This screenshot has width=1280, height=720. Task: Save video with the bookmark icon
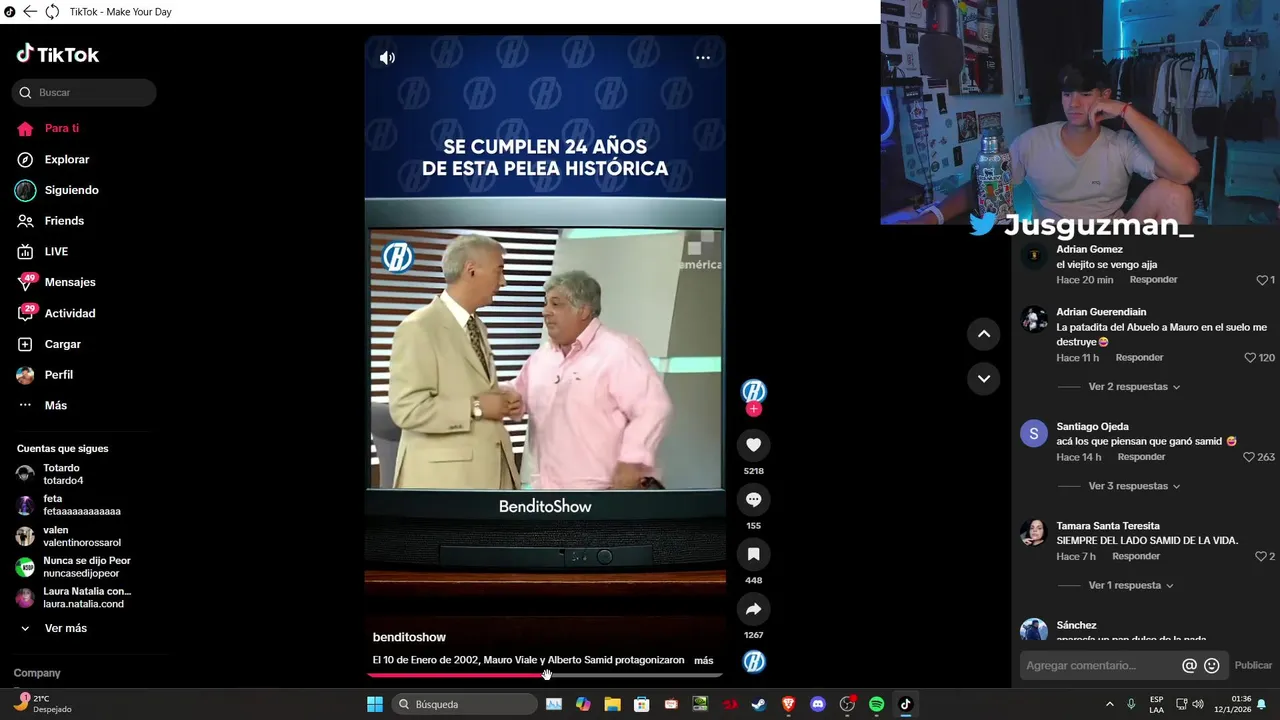(754, 554)
